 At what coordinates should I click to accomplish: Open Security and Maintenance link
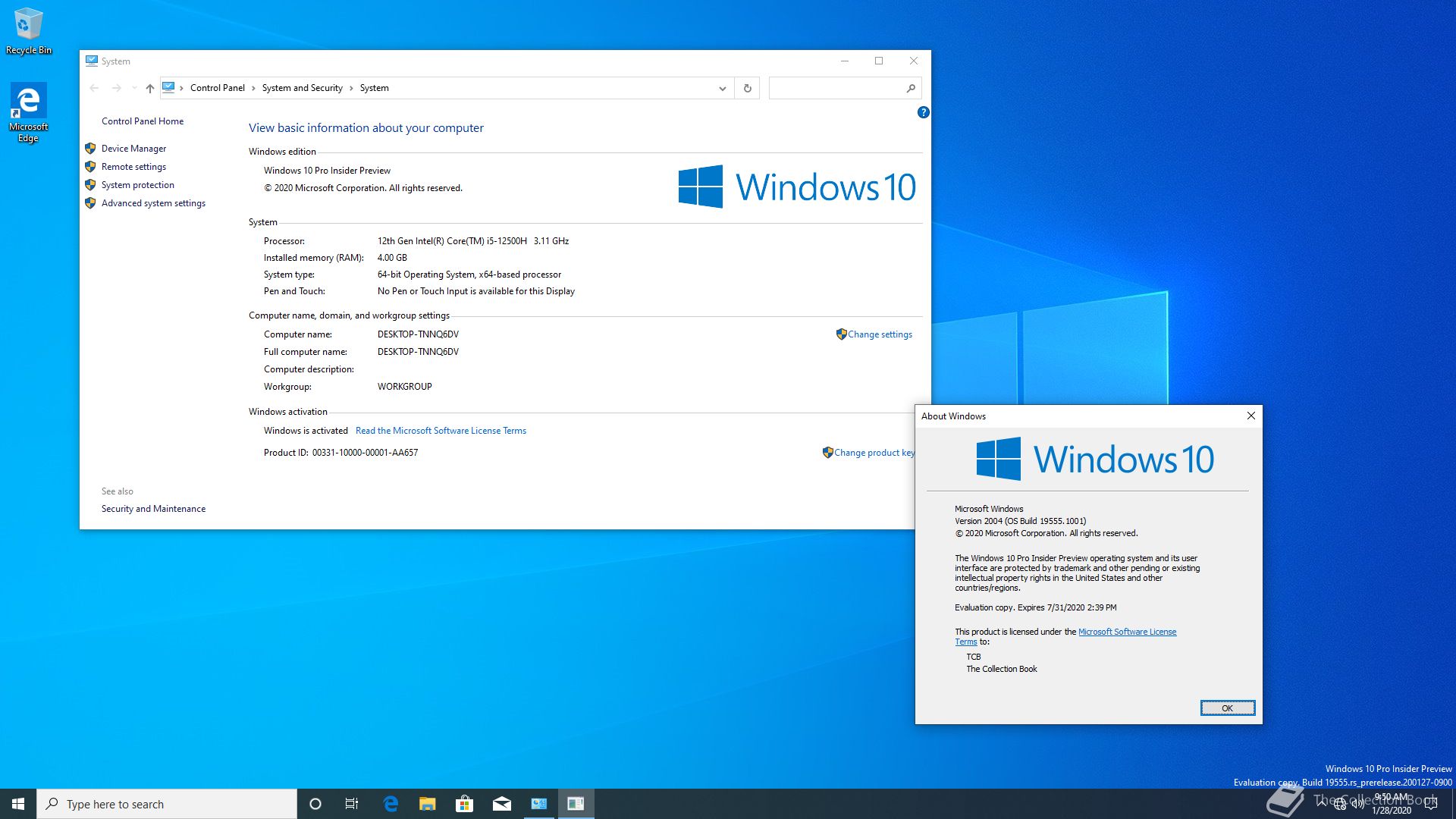pos(153,509)
